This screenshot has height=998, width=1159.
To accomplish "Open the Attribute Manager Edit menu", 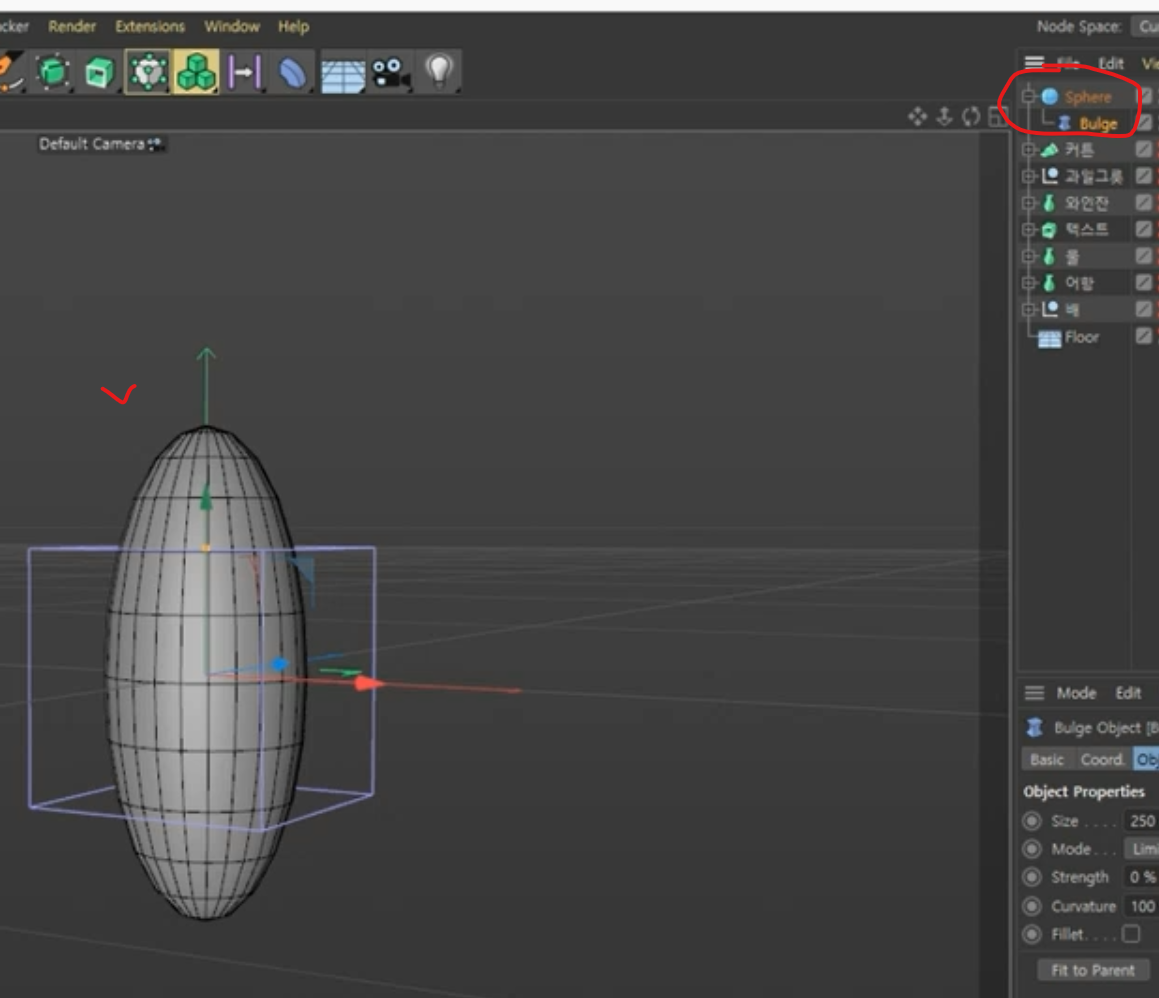I will (x=1128, y=693).
